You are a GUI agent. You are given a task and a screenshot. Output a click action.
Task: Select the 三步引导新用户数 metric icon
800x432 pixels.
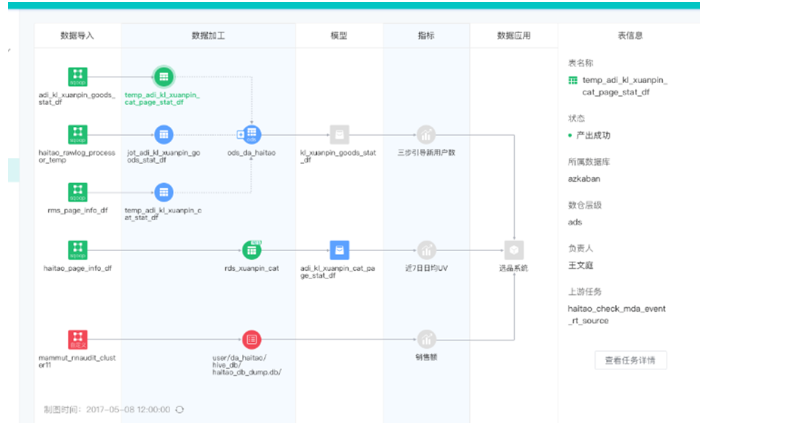click(426, 135)
